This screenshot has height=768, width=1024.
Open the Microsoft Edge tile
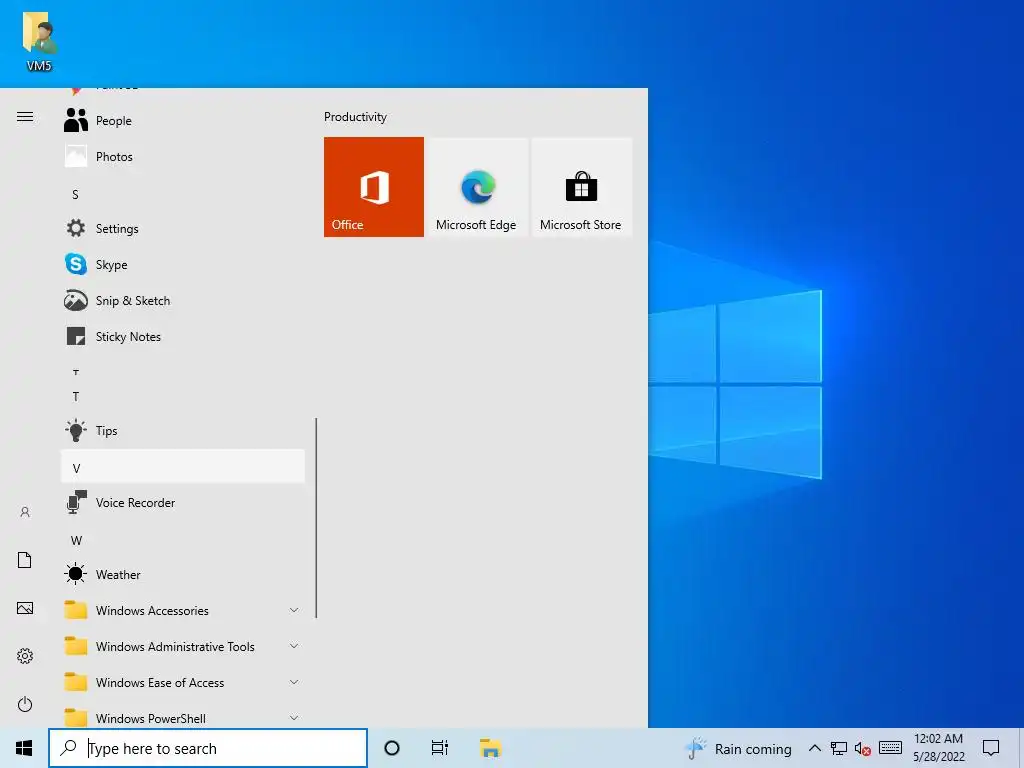[477, 187]
